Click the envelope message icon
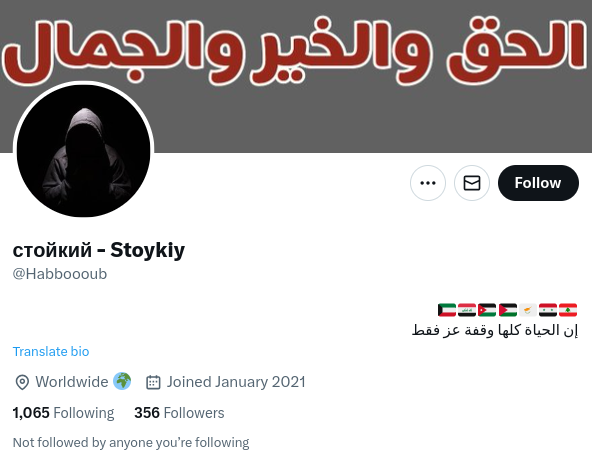The width and height of the screenshot is (592, 468). 472,183
